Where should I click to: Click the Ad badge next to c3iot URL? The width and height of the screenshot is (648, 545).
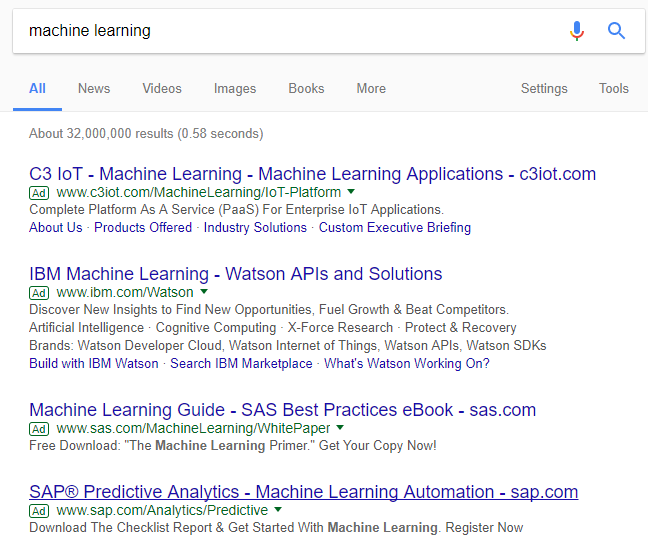coord(39,193)
